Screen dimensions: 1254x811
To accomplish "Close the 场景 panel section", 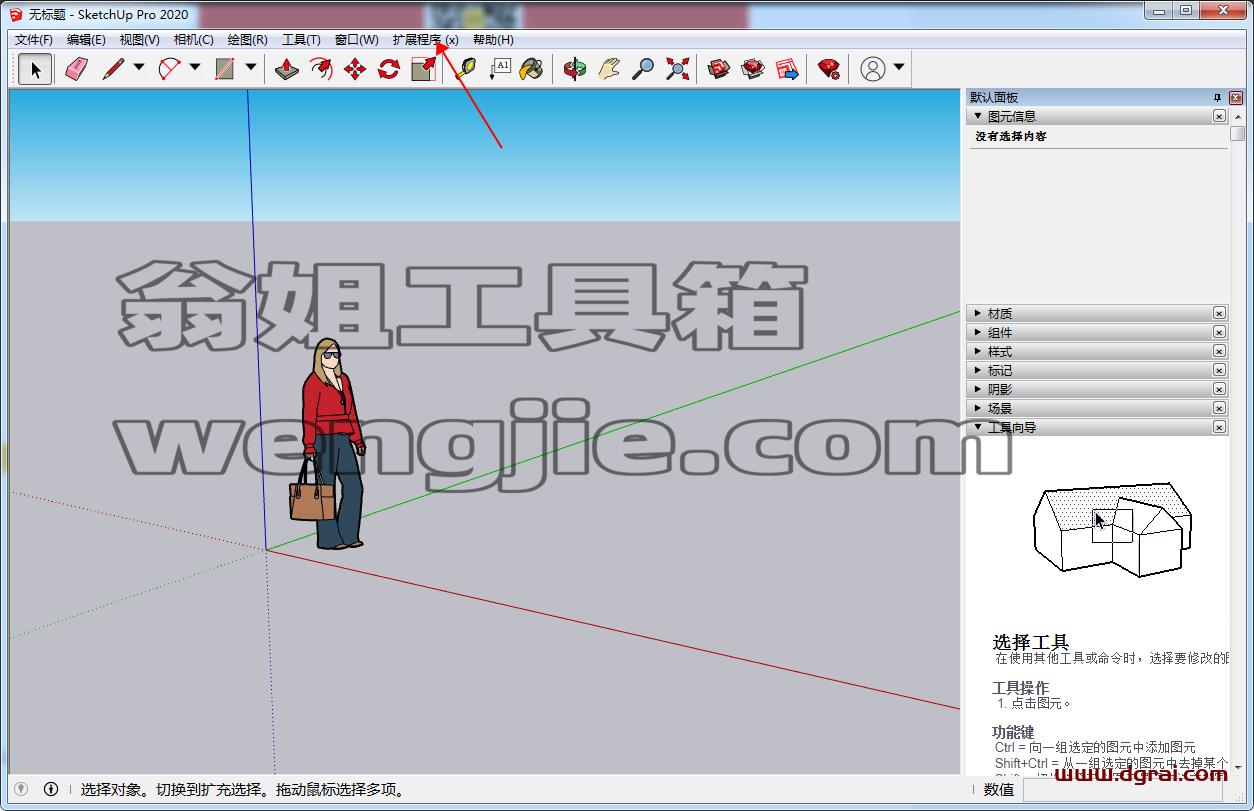I will pyautogui.click(x=1219, y=408).
